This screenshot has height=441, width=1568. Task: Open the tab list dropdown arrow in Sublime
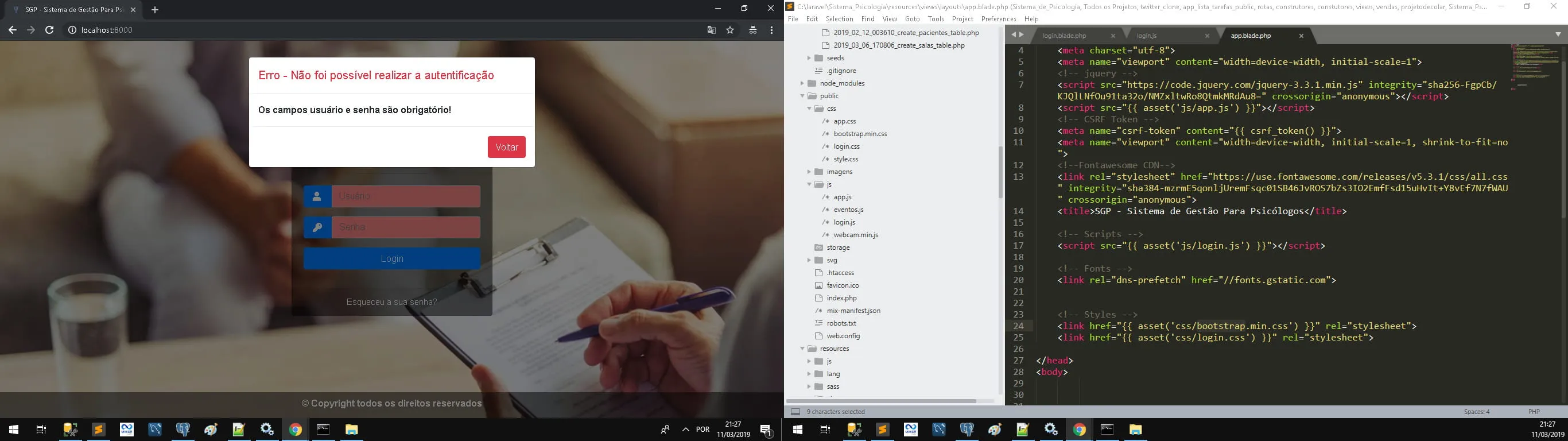click(x=1558, y=34)
